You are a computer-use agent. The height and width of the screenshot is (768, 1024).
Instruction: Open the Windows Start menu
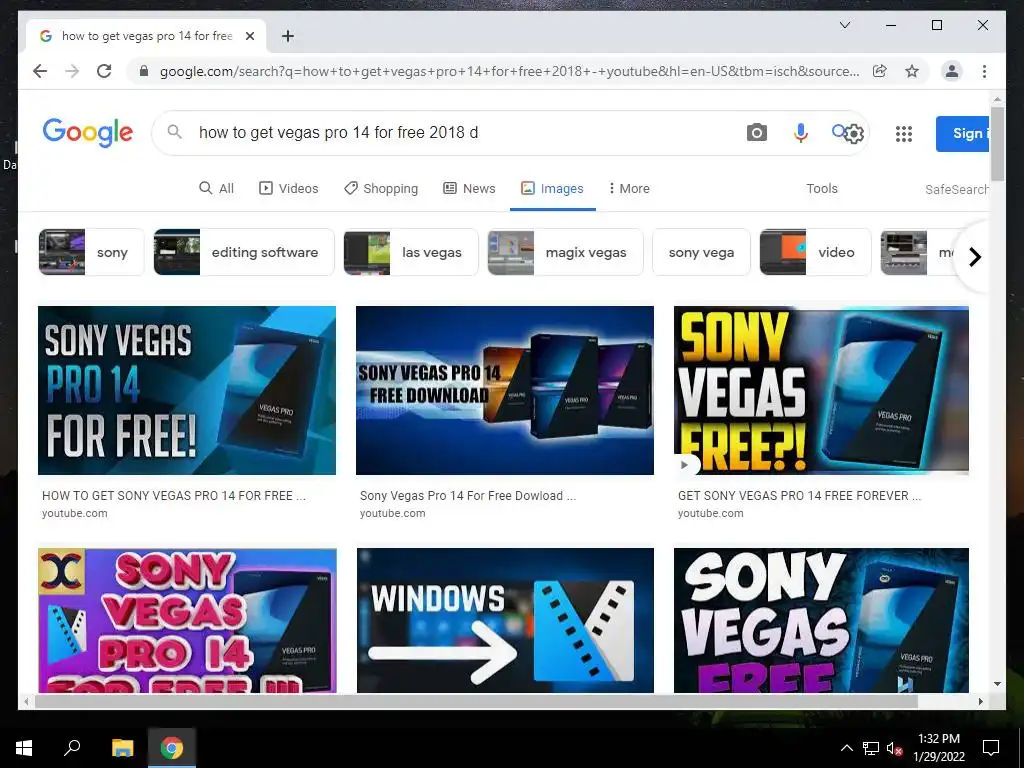coord(24,748)
